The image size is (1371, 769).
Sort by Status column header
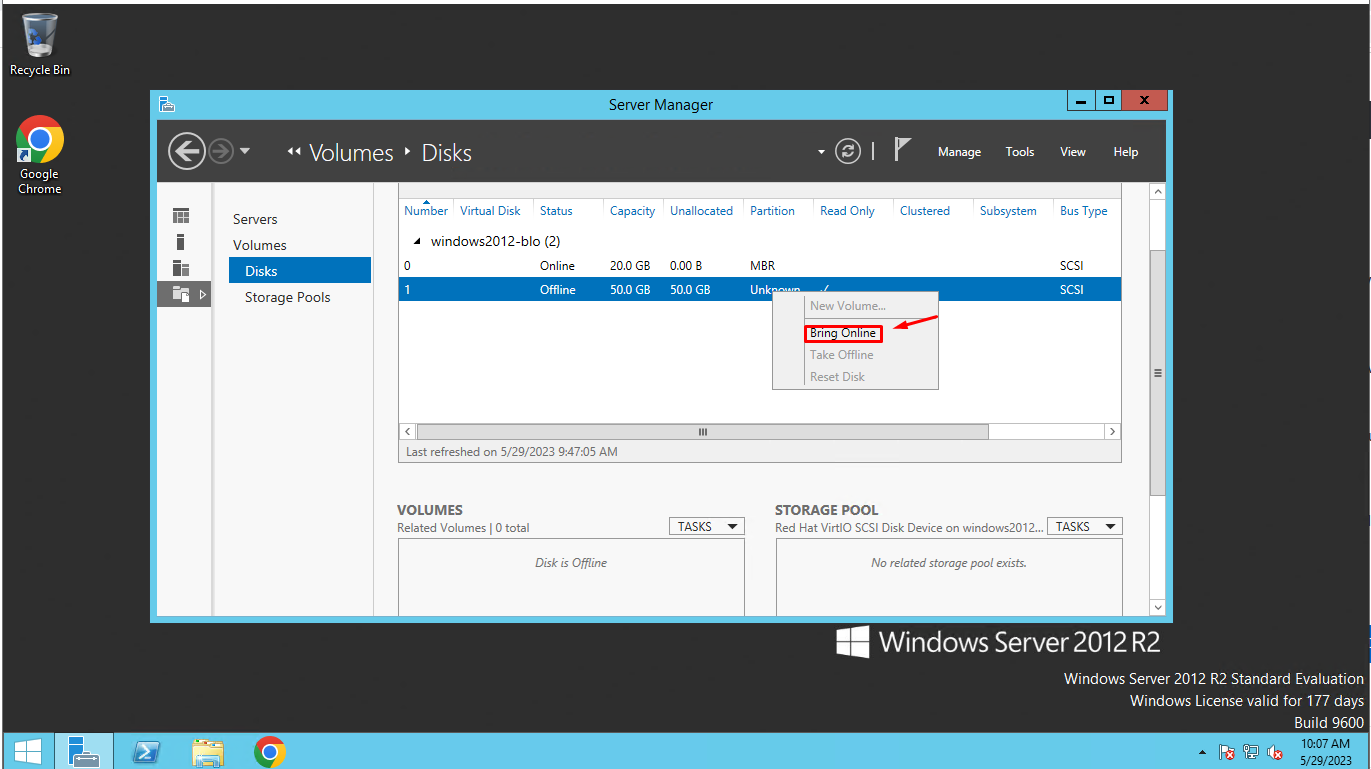[x=556, y=211]
